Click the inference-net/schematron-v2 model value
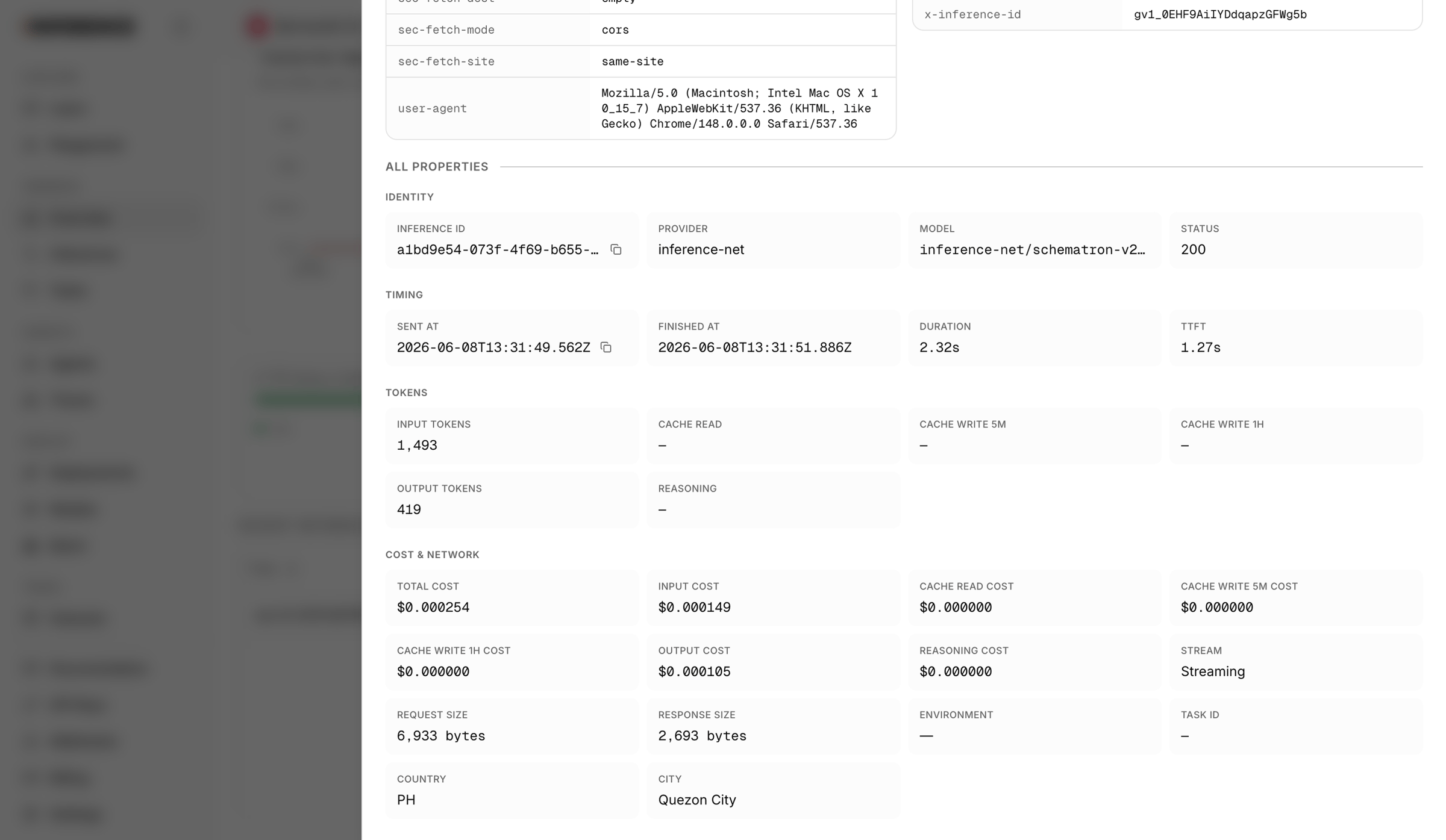The height and width of the screenshot is (840, 1446). point(1032,249)
